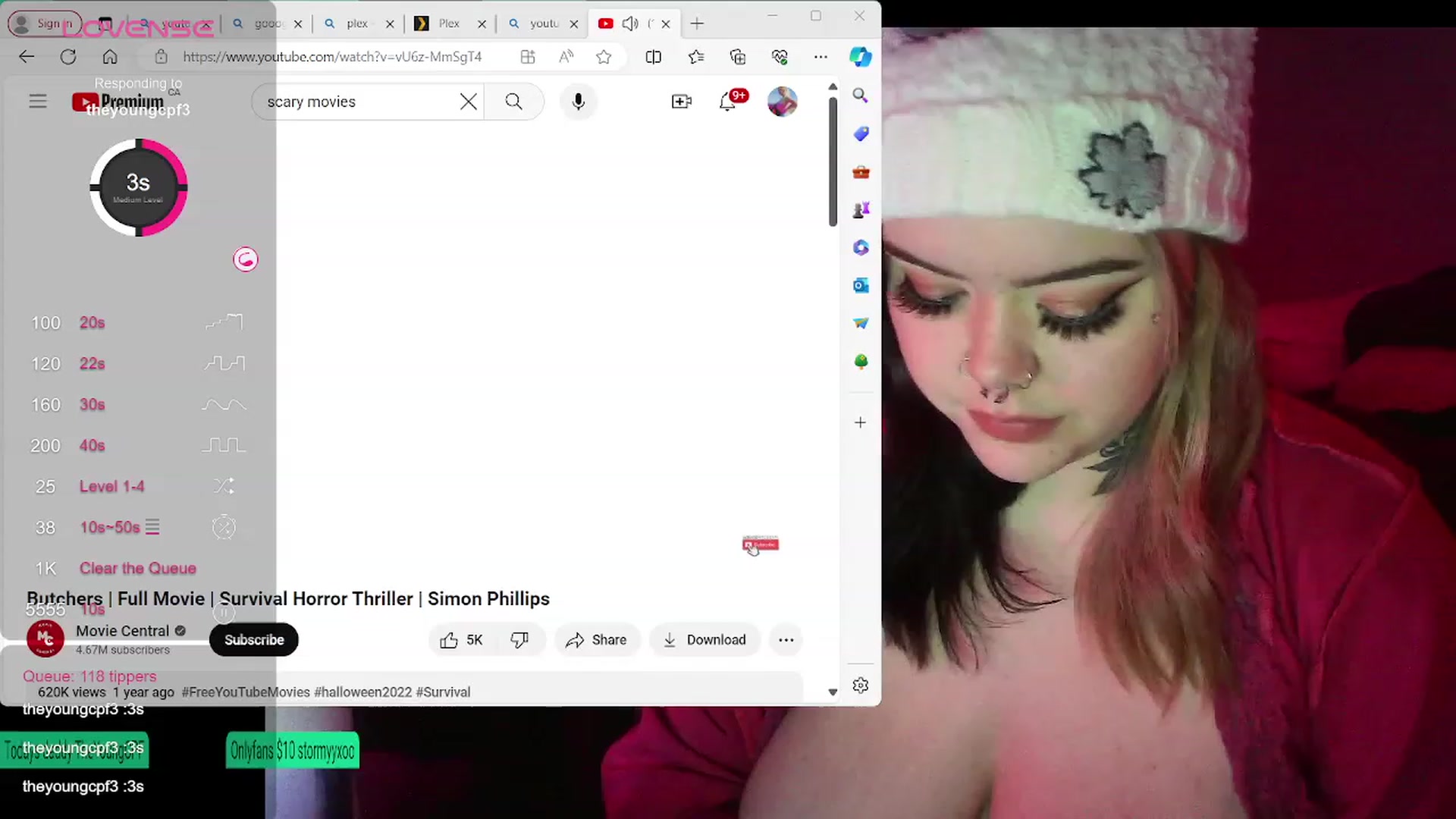Click the #FreeYouTubeMovies hashtag
Screen dimensions: 1456x819
[x=246, y=692]
